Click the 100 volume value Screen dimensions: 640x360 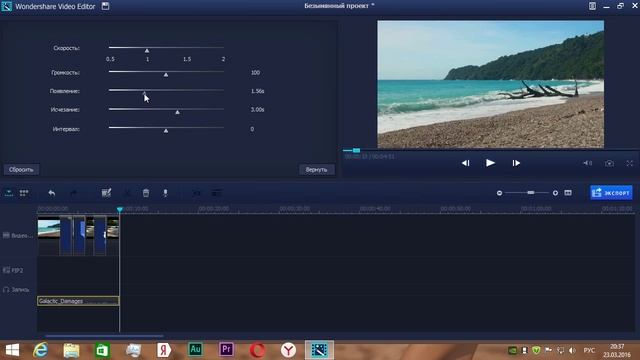point(255,73)
